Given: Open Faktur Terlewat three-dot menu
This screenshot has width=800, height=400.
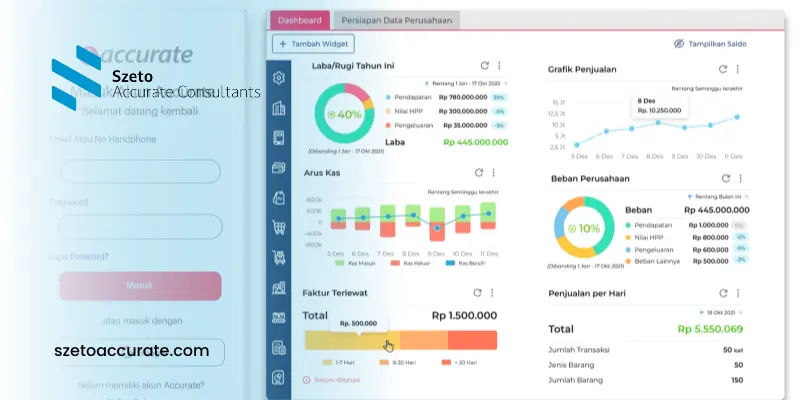Looking at the screenshot, I should [x=492, y=292].
